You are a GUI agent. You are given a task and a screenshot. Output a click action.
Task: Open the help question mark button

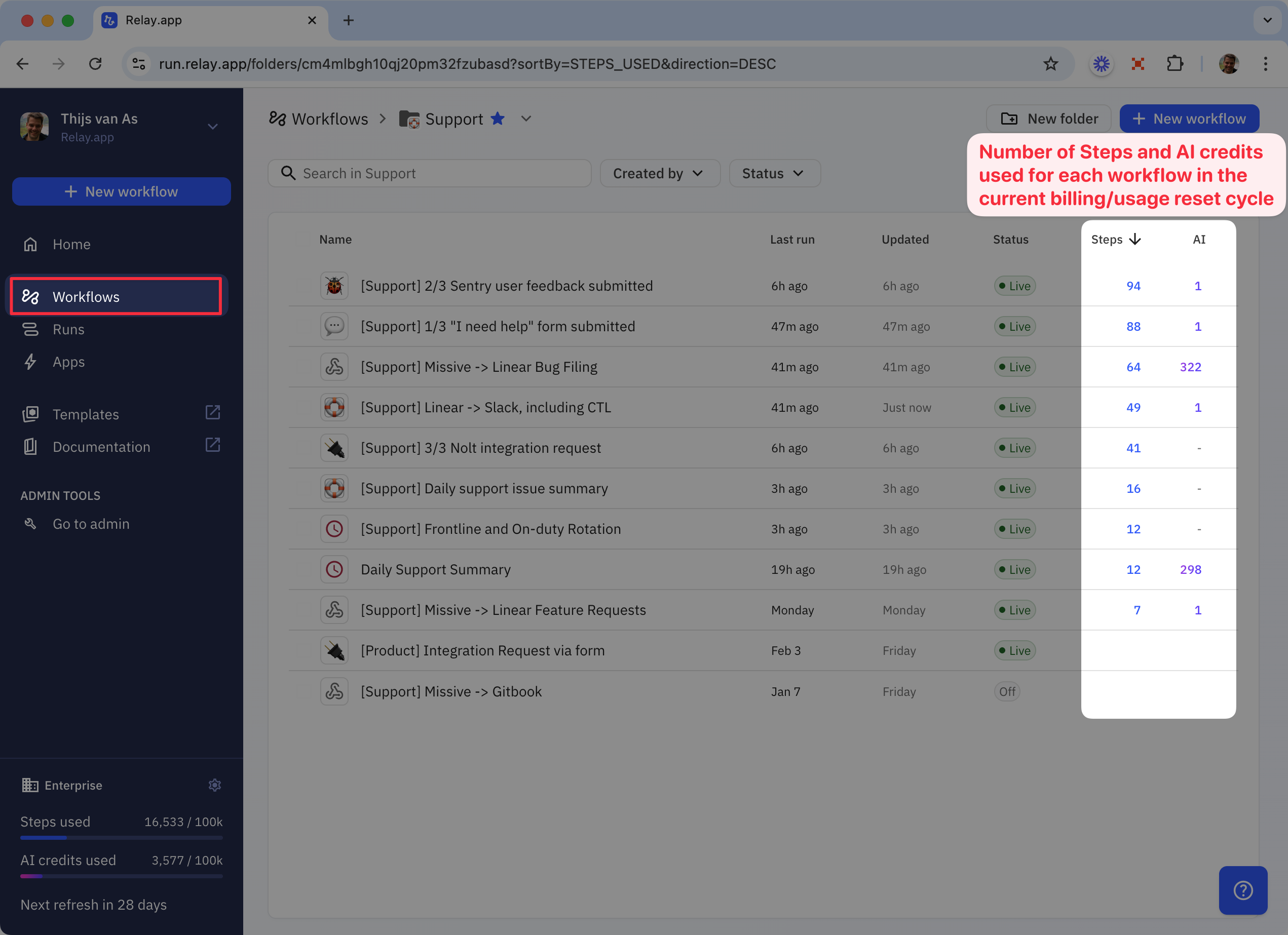coord(1242,889)
